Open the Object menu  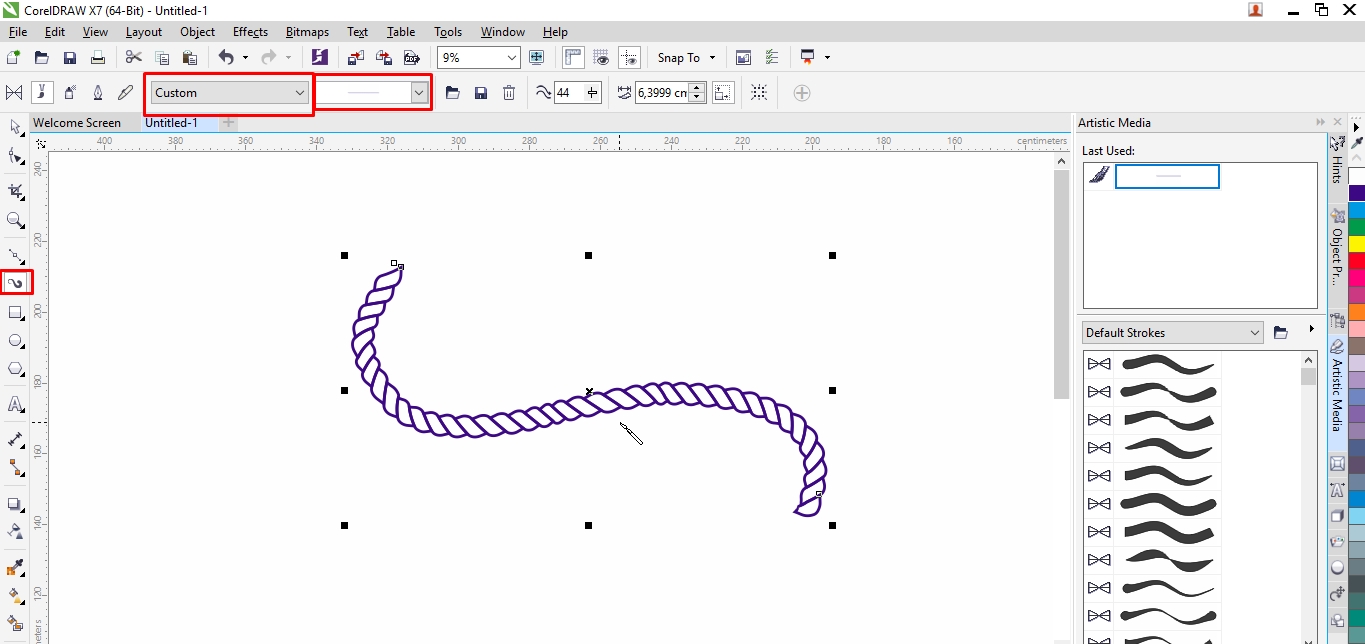point(197,32)
